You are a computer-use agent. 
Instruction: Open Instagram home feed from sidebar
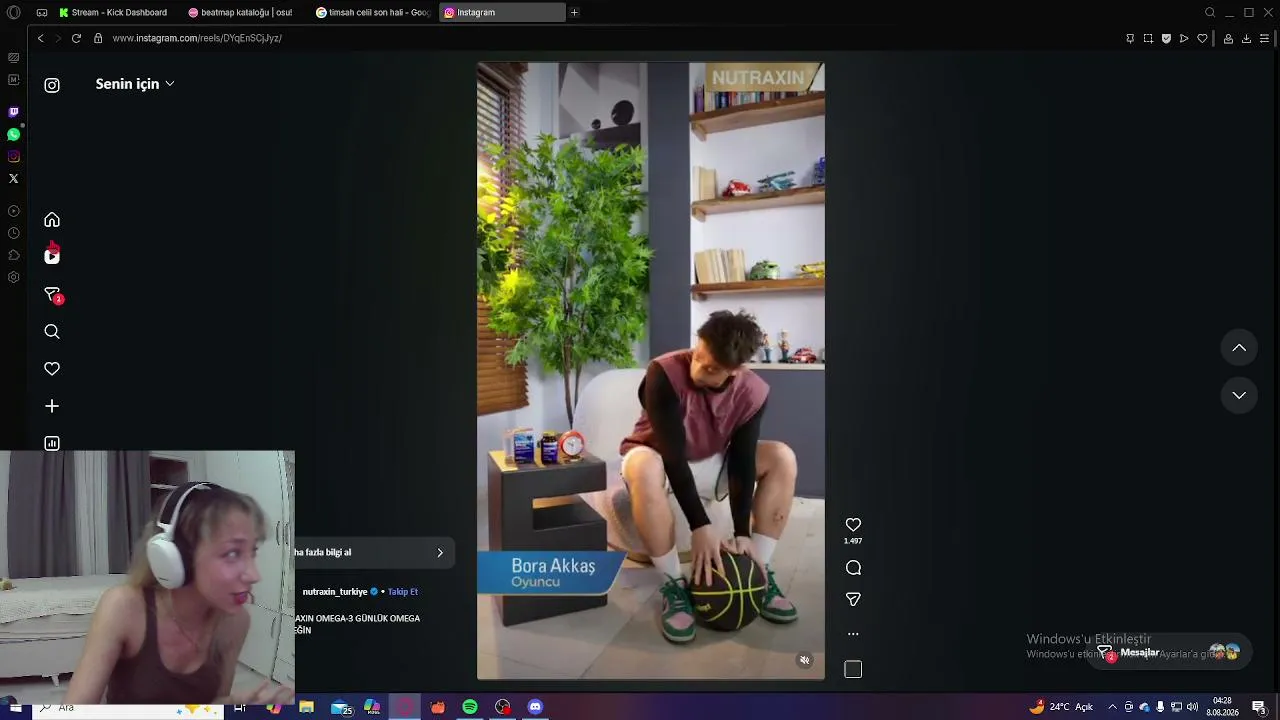coord(52,220)
